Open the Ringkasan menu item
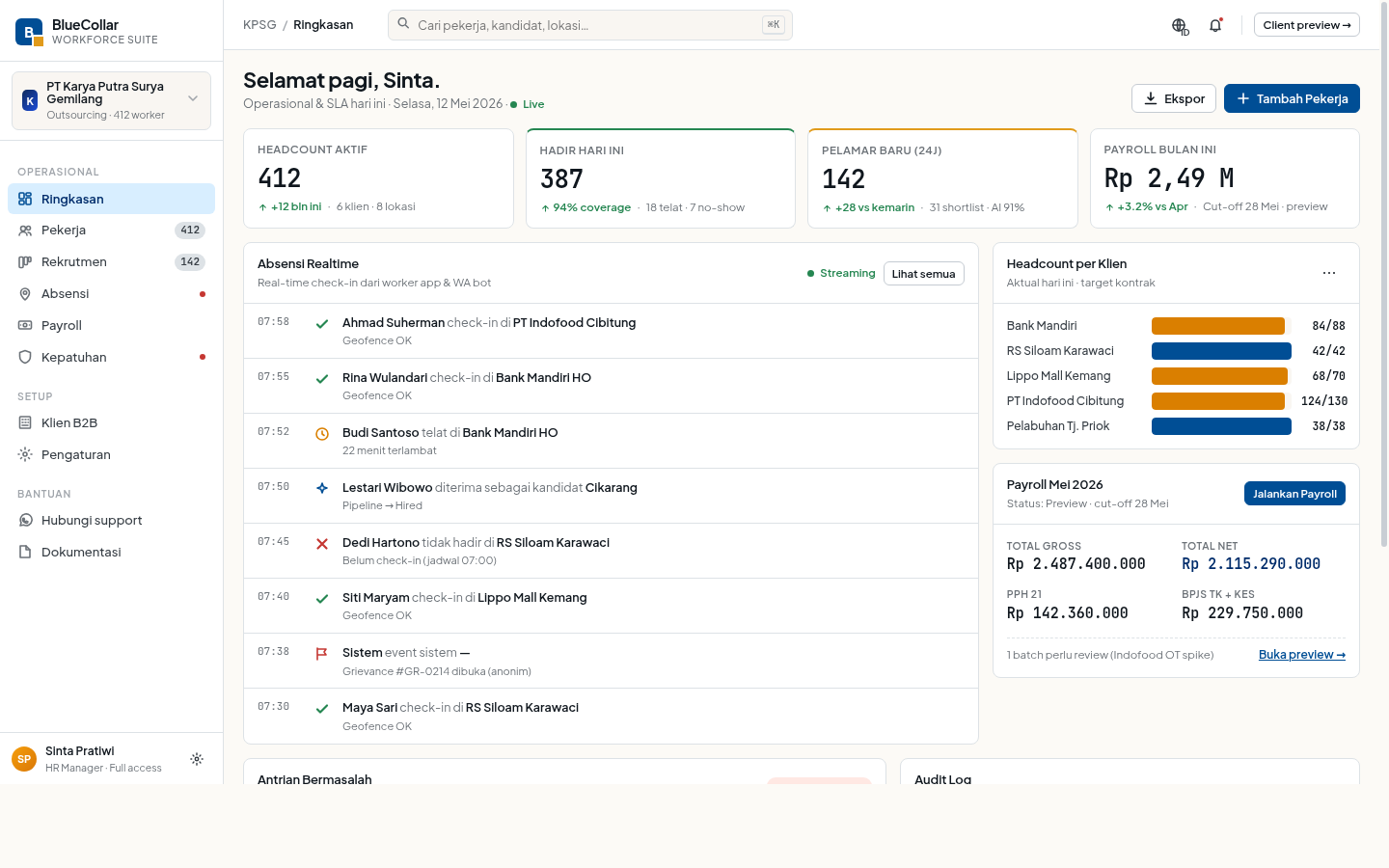The width and height of the screenshot is (1389, 868). (111, 199)
